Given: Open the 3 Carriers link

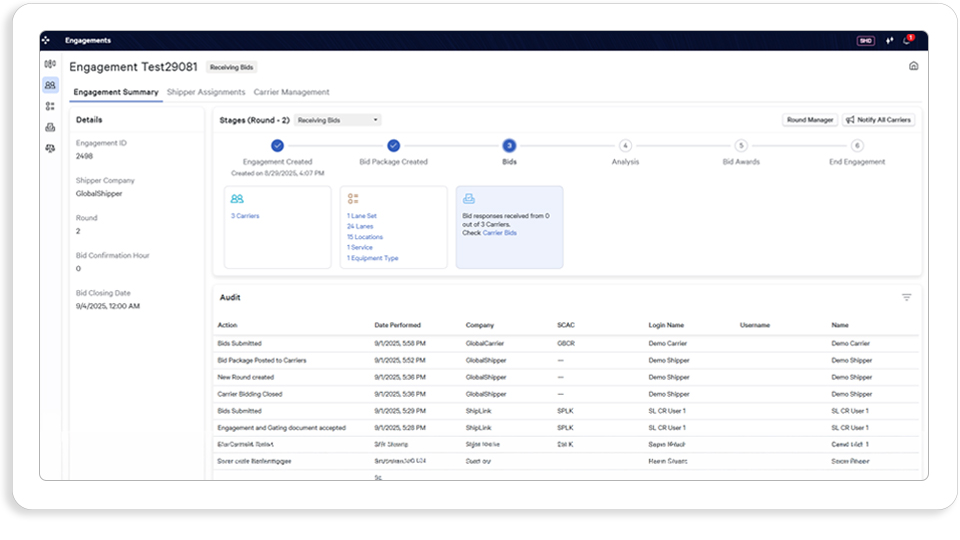Looking at the screenshot, I should (x=245, y=216).
